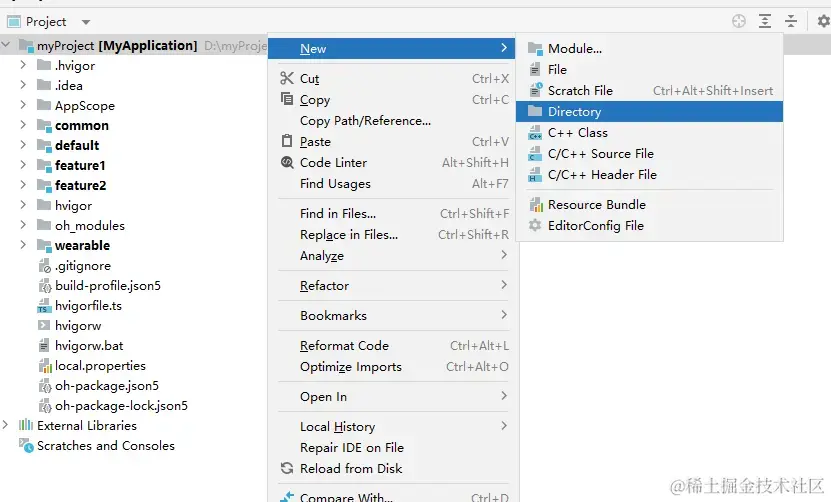Select hvigorfile.ts in the tree
Image resolution: width=831 pixels, height=502 pixels.
coord(88,306)
